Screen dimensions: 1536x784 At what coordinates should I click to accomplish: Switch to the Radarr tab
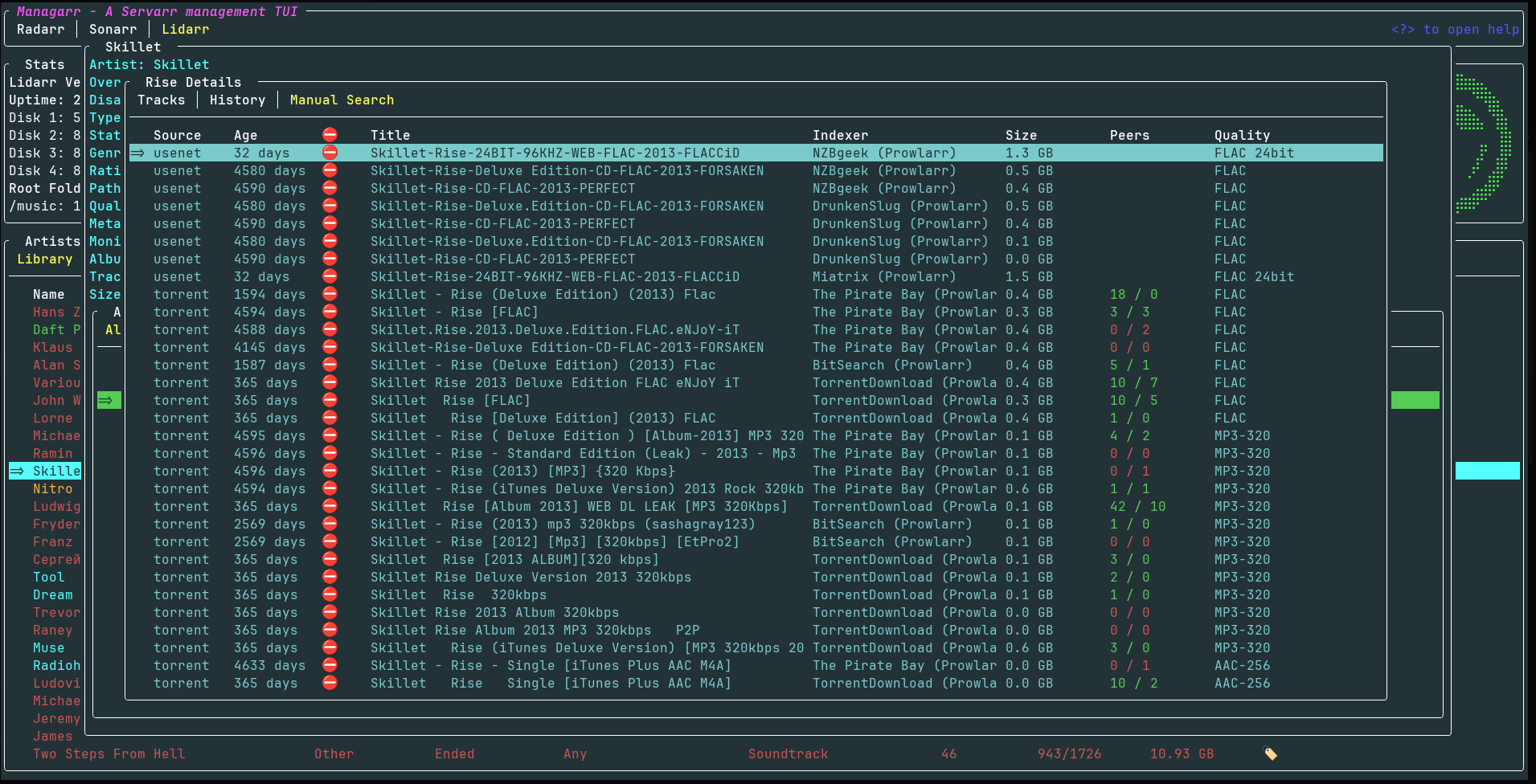coord(40,29)
